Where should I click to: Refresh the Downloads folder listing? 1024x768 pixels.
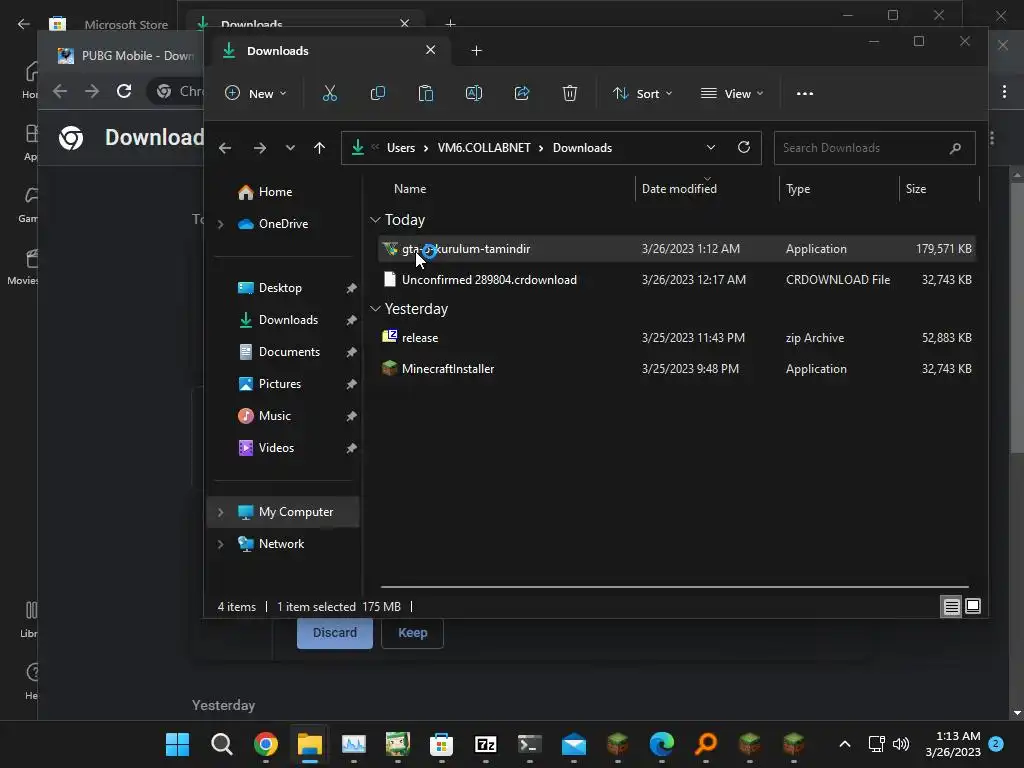point(744,147)
